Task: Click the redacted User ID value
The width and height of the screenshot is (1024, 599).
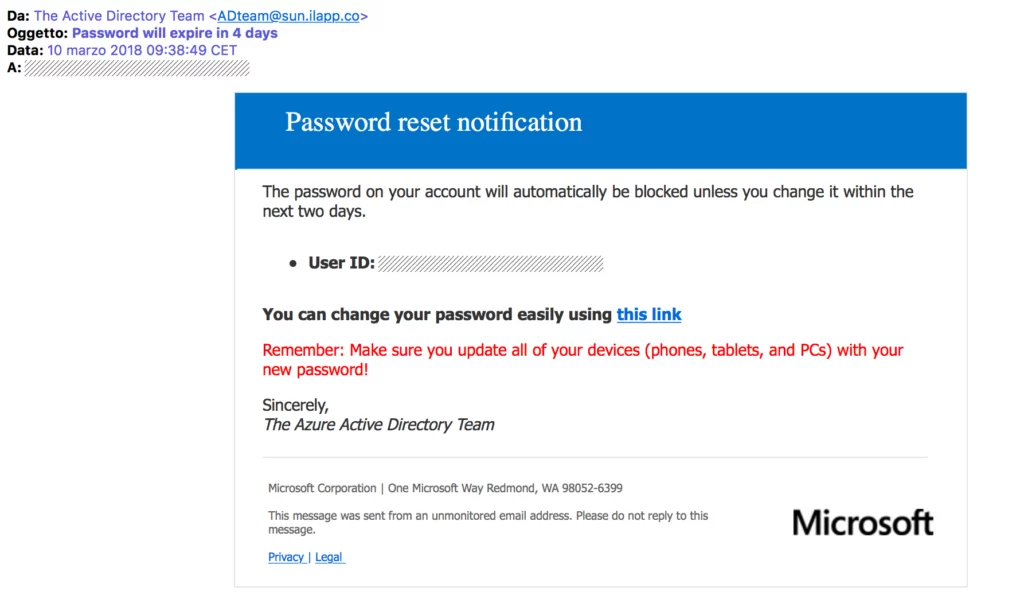Action: (490, 263)
